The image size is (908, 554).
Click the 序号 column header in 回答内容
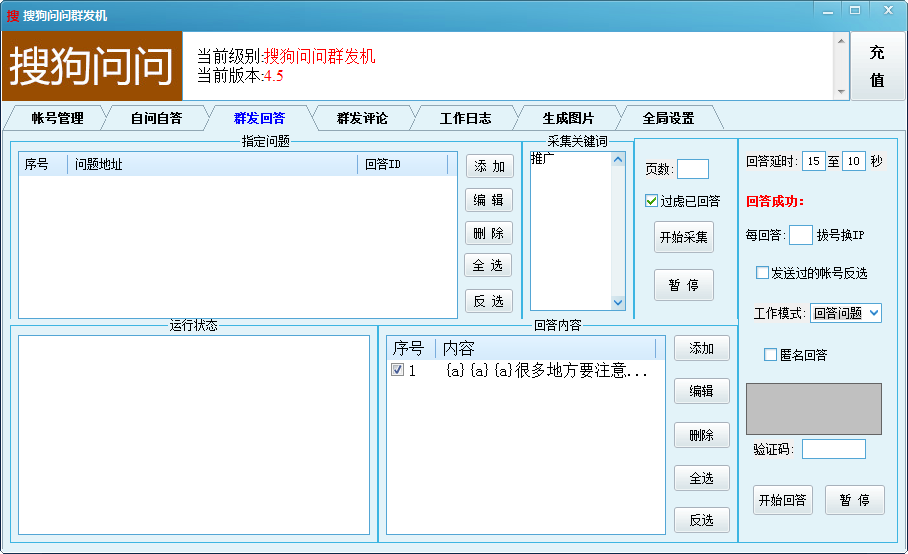tap(411, 348)
